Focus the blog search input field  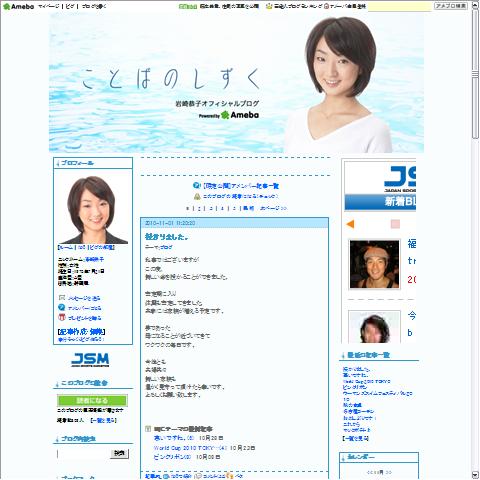click(x=83, y=454)
